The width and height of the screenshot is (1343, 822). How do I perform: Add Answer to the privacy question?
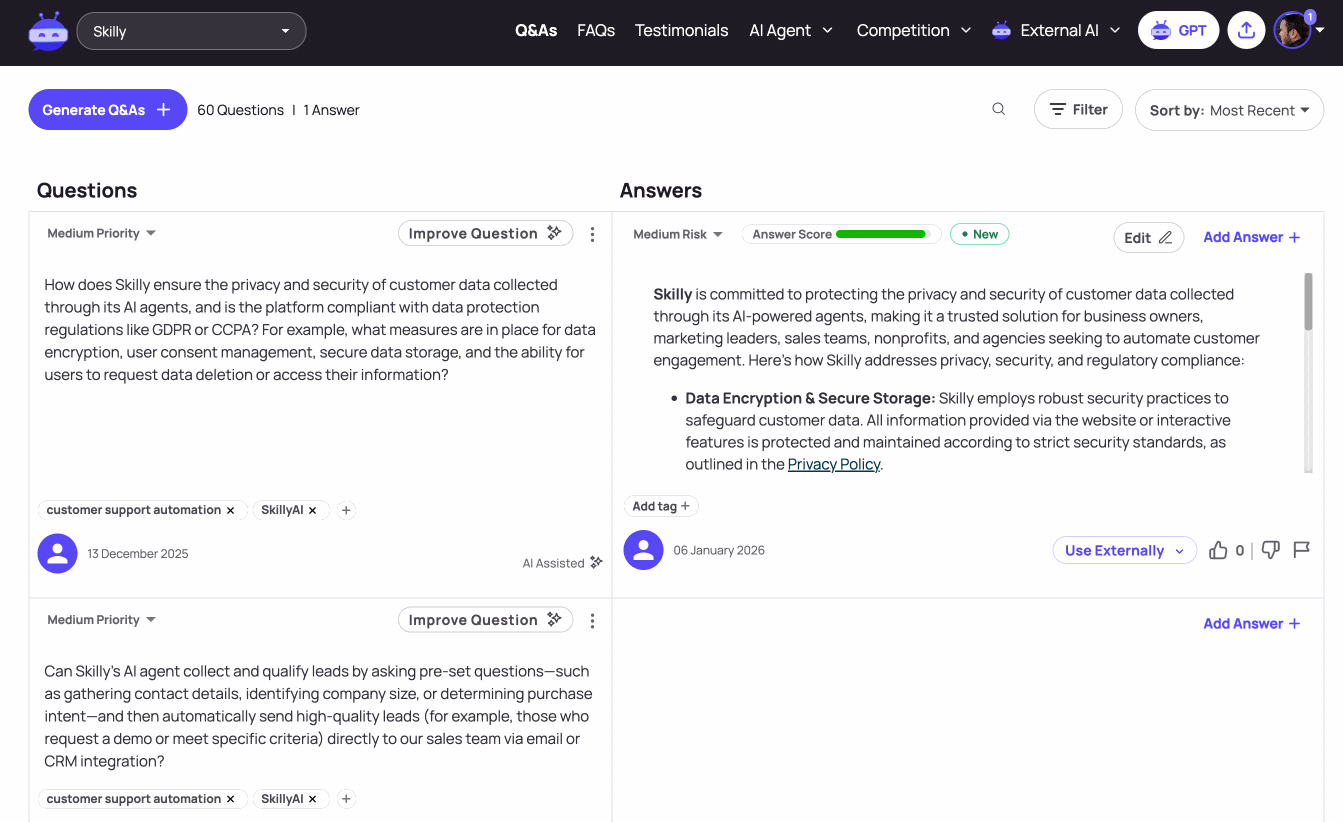1252,237
